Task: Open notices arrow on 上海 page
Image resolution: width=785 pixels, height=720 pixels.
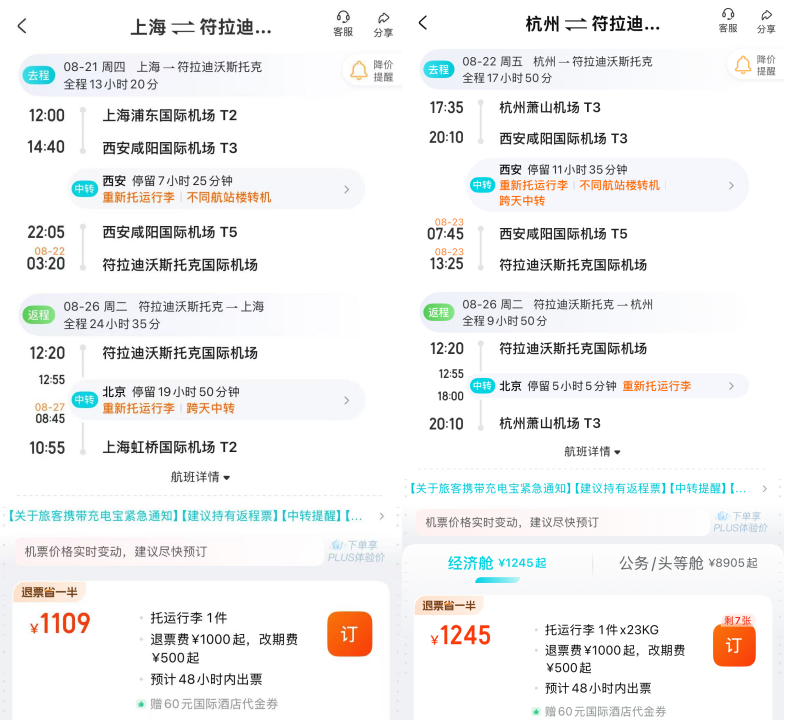Action: click(381, 516)
